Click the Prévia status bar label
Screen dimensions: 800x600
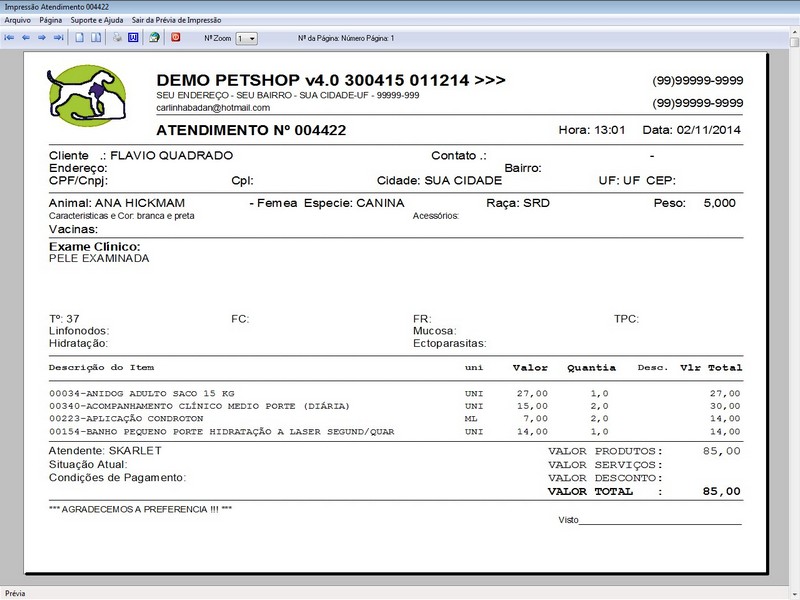[x=14, y=592]
